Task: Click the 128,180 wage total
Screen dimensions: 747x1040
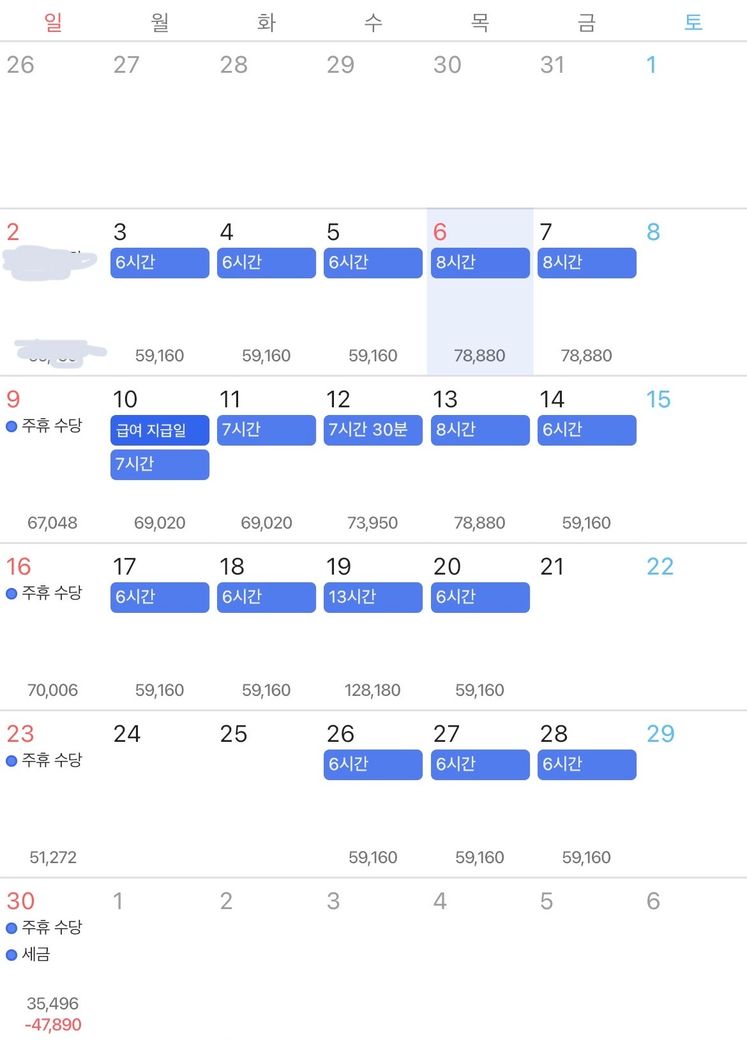Action: point(372,690)
